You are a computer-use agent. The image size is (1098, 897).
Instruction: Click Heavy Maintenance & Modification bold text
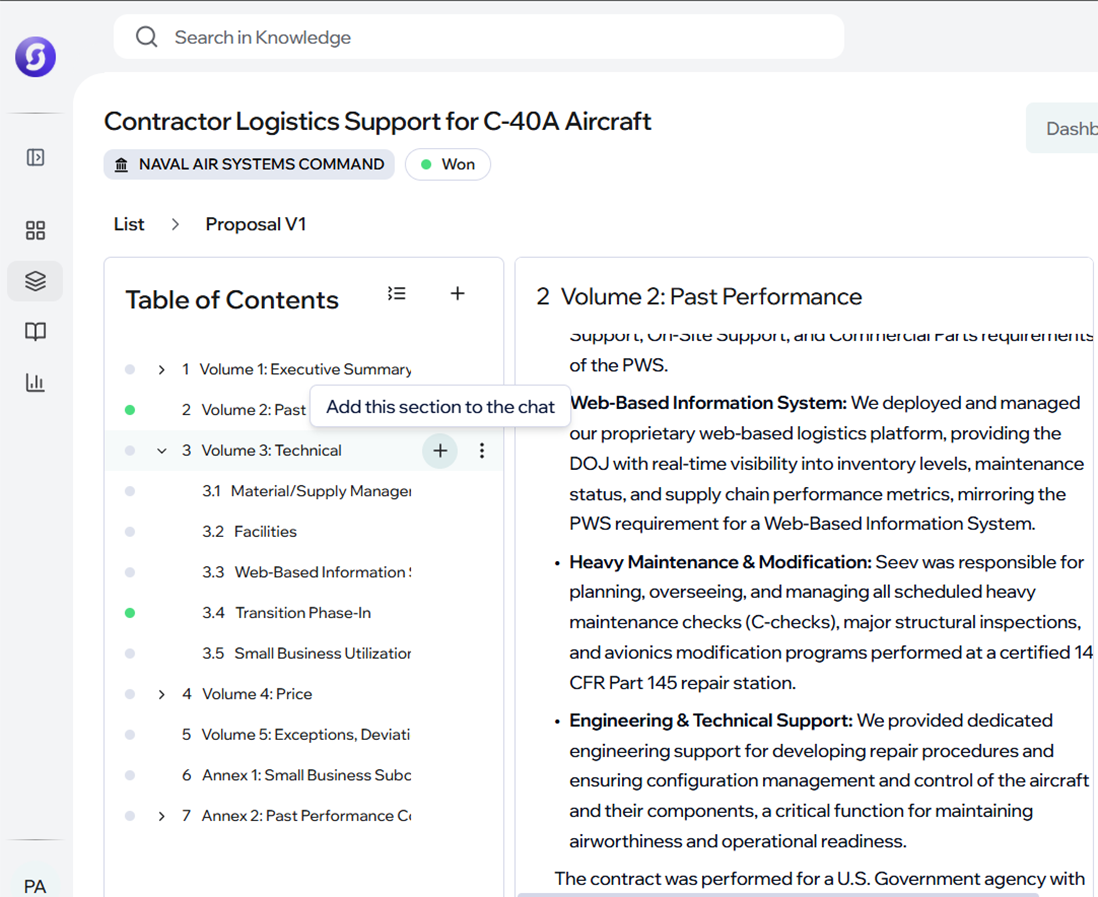tap(720, 562)
